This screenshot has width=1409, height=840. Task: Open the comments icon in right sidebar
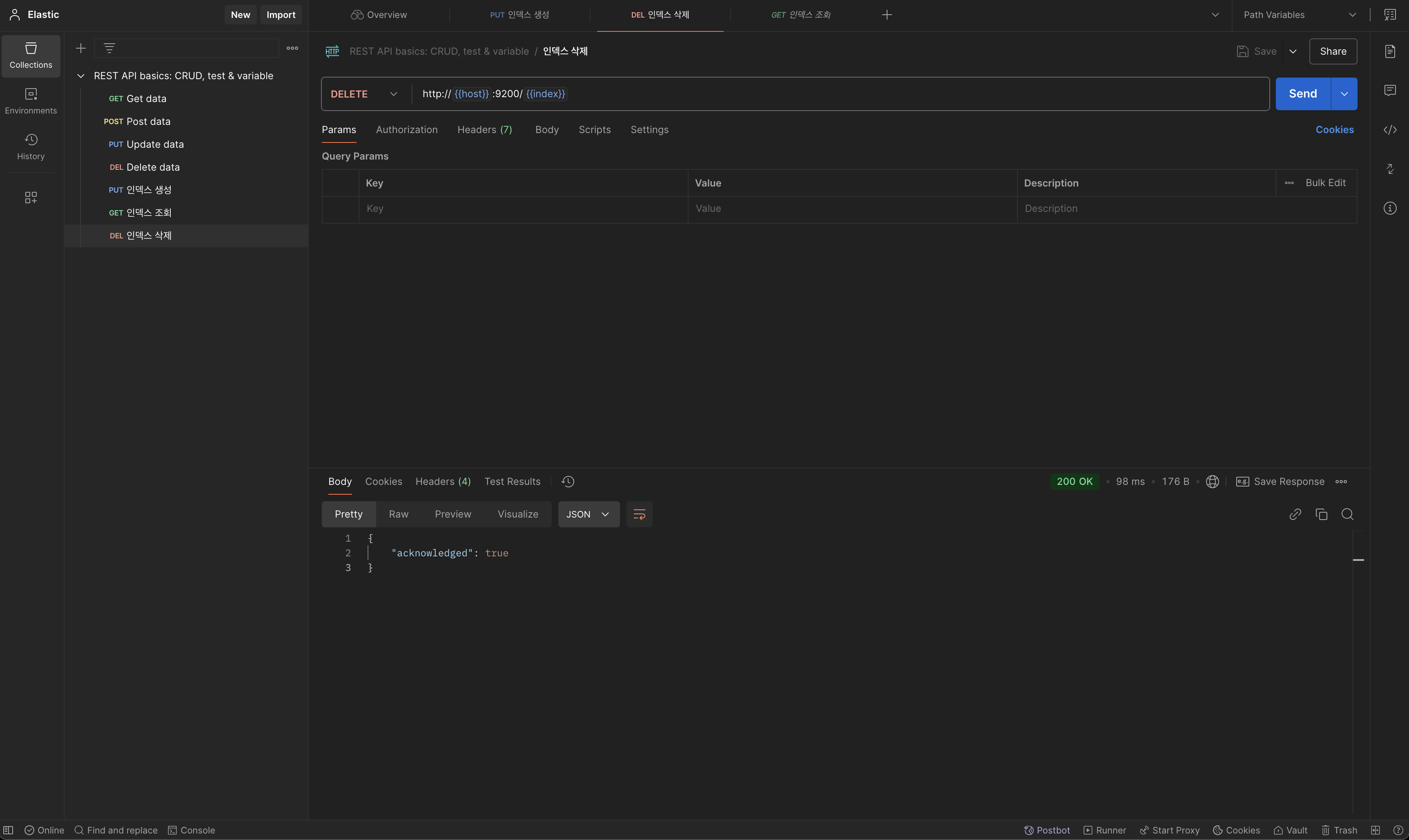(x=1390, y=91)
